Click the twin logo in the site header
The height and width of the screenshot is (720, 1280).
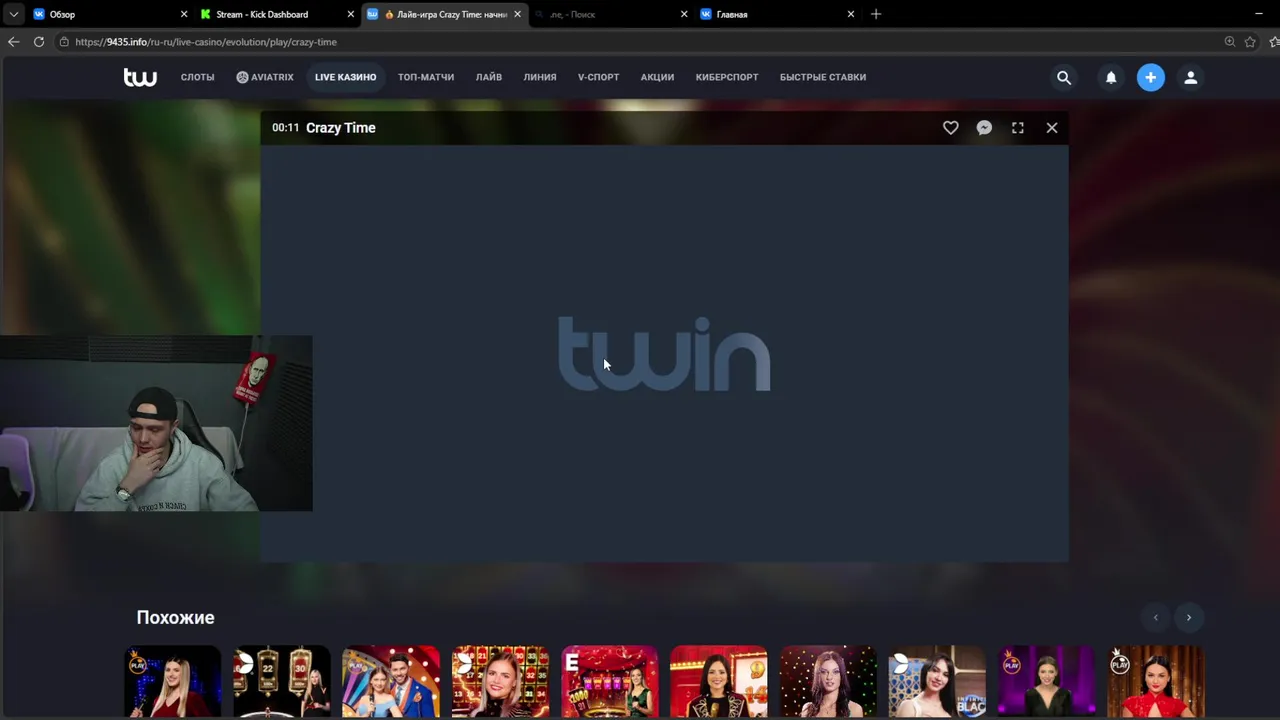coord(140,77)
